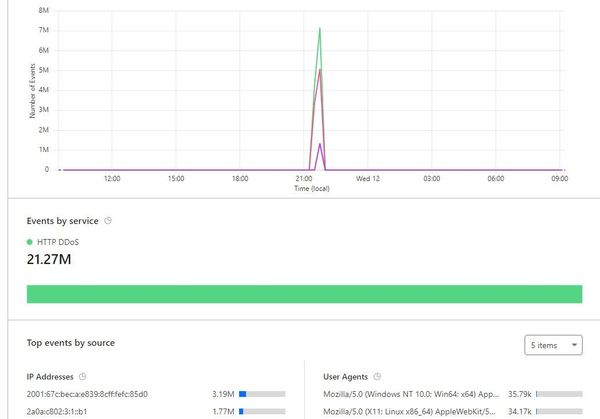Click the 1.77M event count value
The image size is (600, 419).
coord(223,412)
